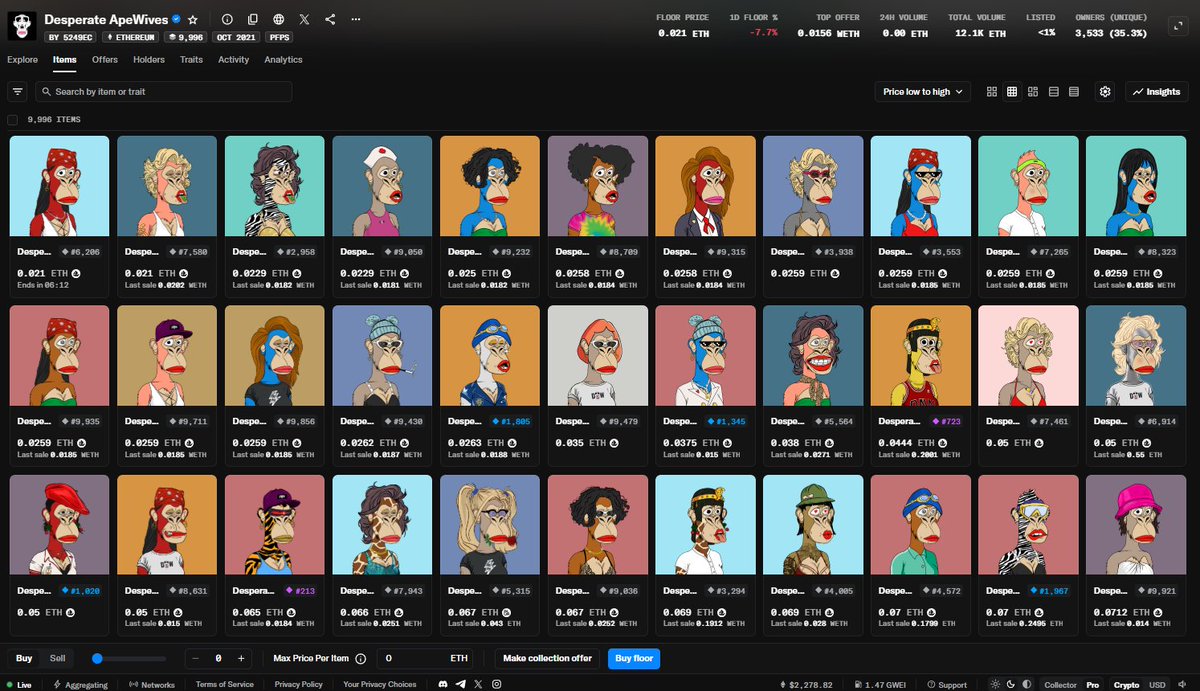Toggle the select-all items checkbox

[x=13, y=119]
